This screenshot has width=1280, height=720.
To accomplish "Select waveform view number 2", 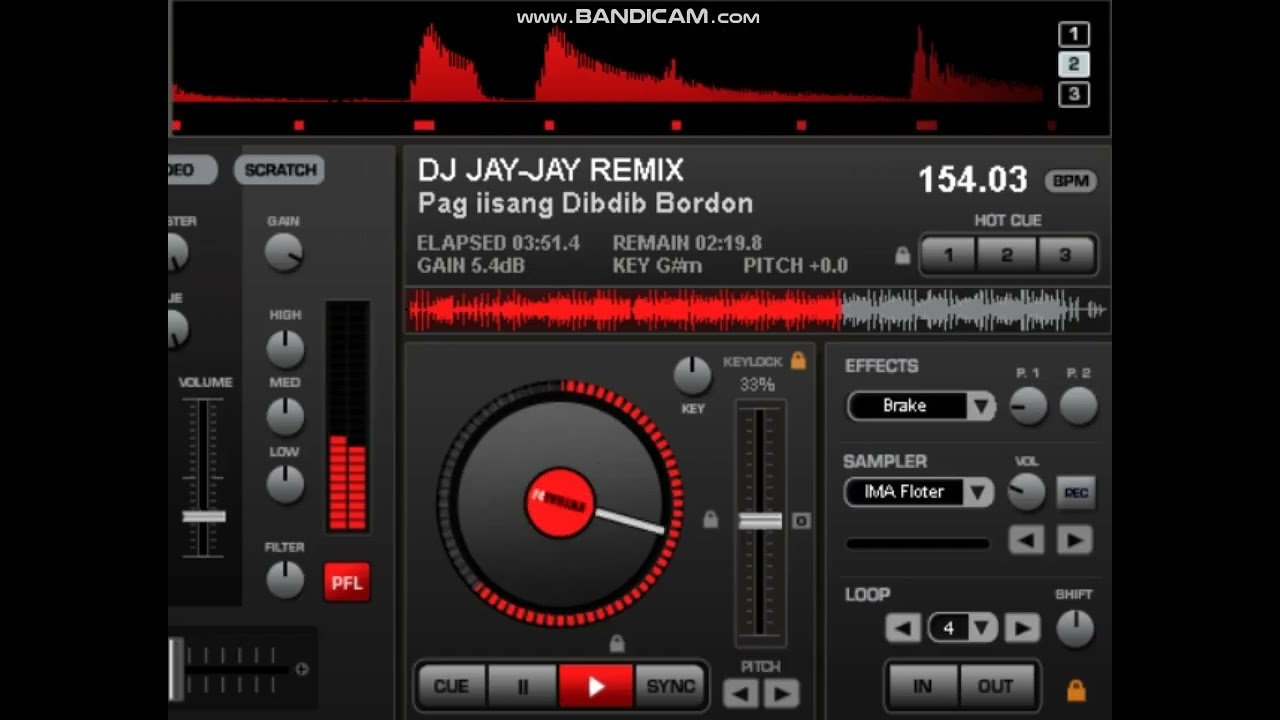I will [1073, 64].
